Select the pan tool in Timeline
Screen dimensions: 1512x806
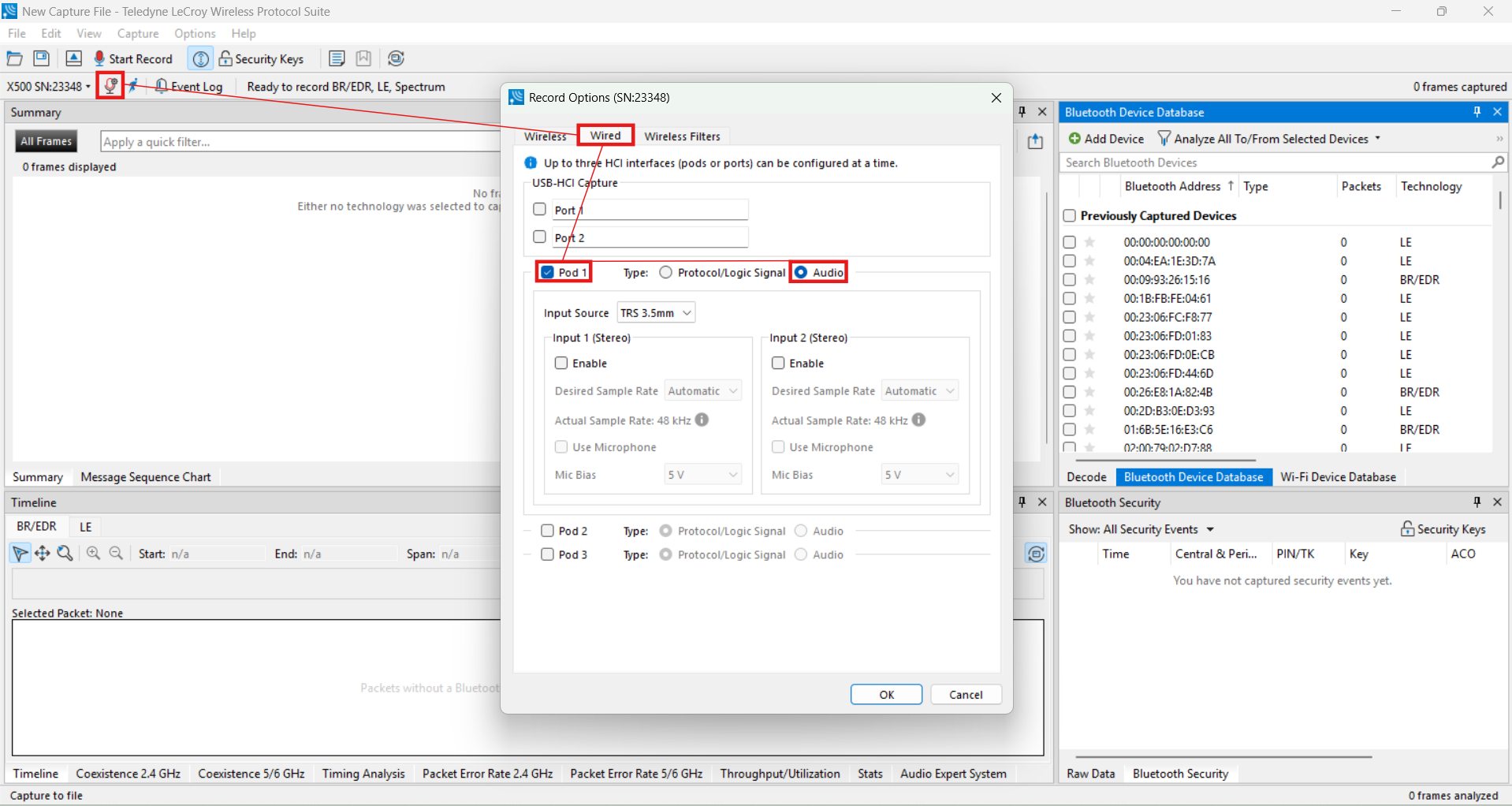click(x=43, y=554)
